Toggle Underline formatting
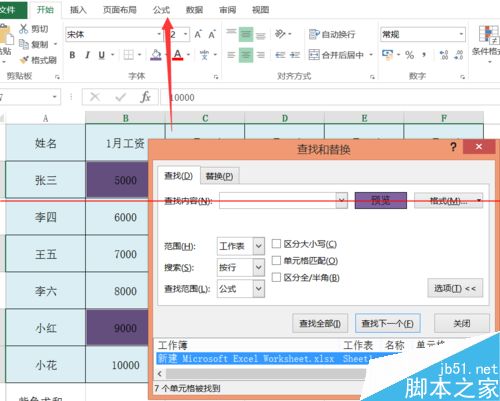This screenshot has width=500, height=401. (102, 55)
